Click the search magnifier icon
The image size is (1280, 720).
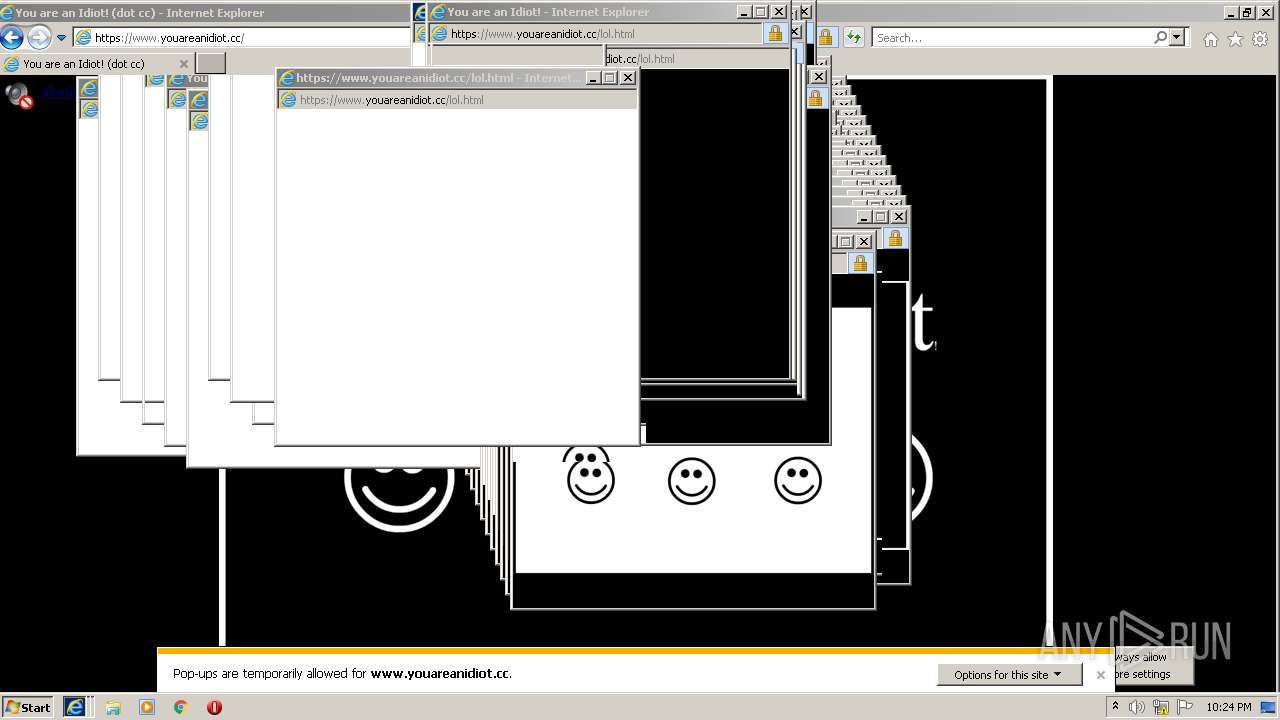[1160, 37]
